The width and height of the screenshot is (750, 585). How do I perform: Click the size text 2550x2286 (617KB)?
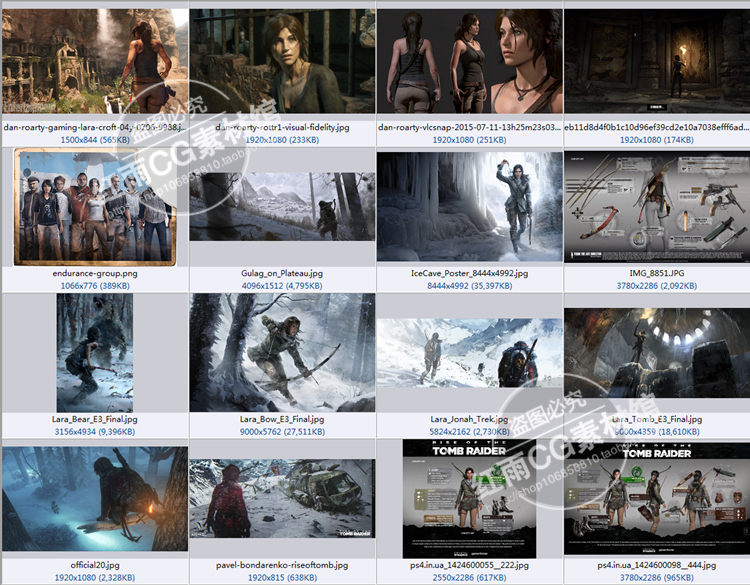coord(469,578)
